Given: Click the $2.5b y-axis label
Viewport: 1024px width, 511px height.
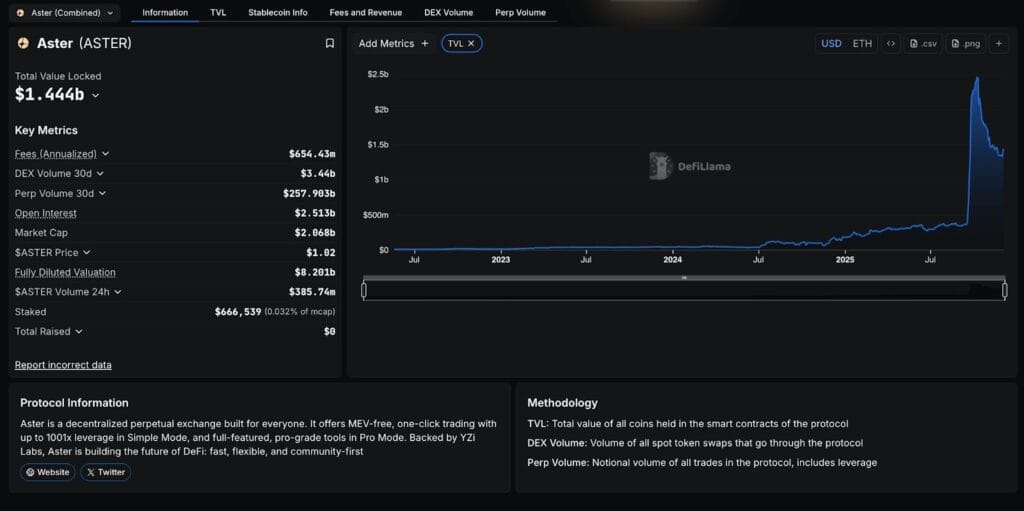Looking at the screenshot, I should [378, 74].
